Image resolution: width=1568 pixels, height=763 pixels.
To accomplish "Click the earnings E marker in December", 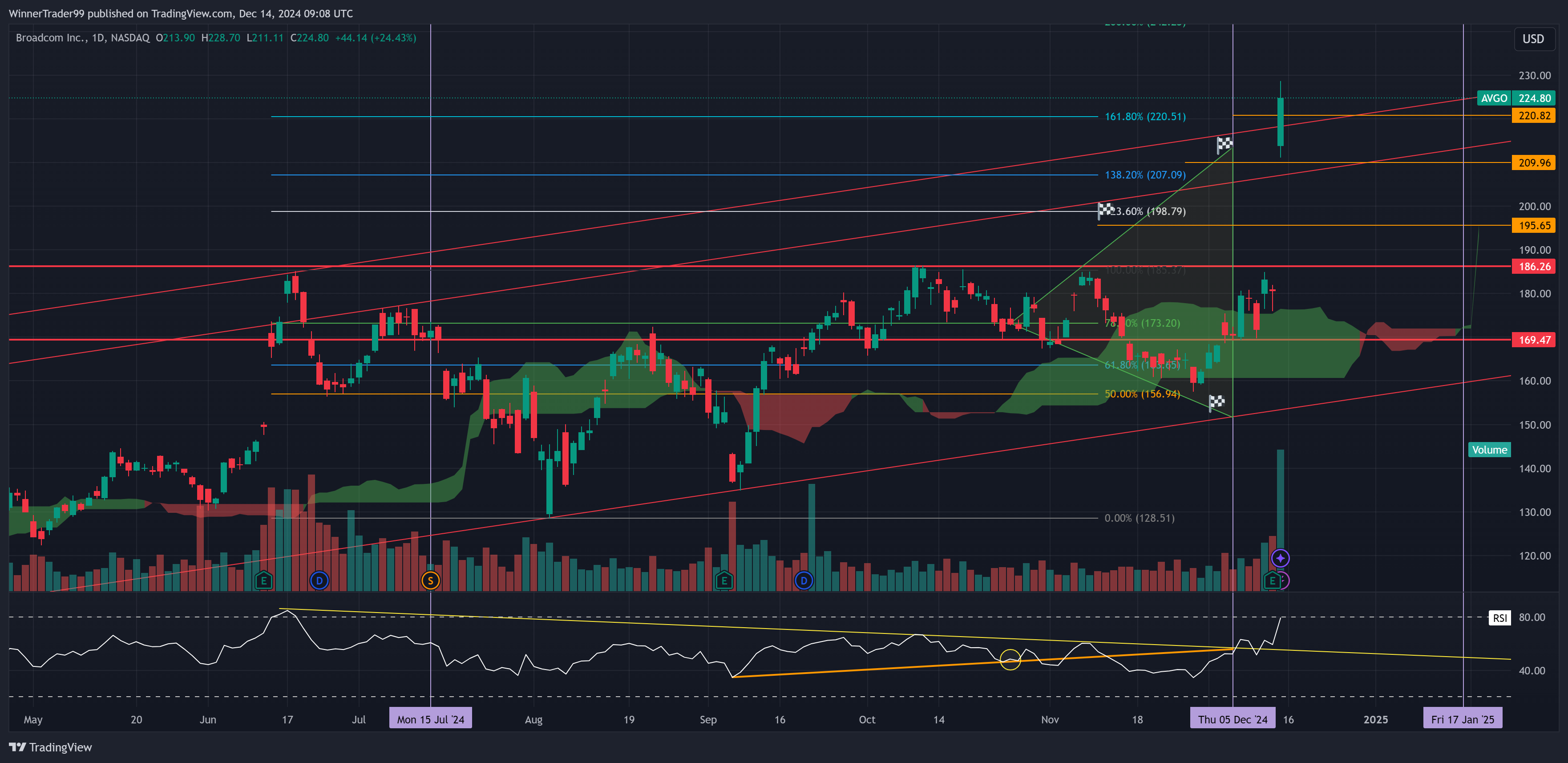I will point(1272,581).
